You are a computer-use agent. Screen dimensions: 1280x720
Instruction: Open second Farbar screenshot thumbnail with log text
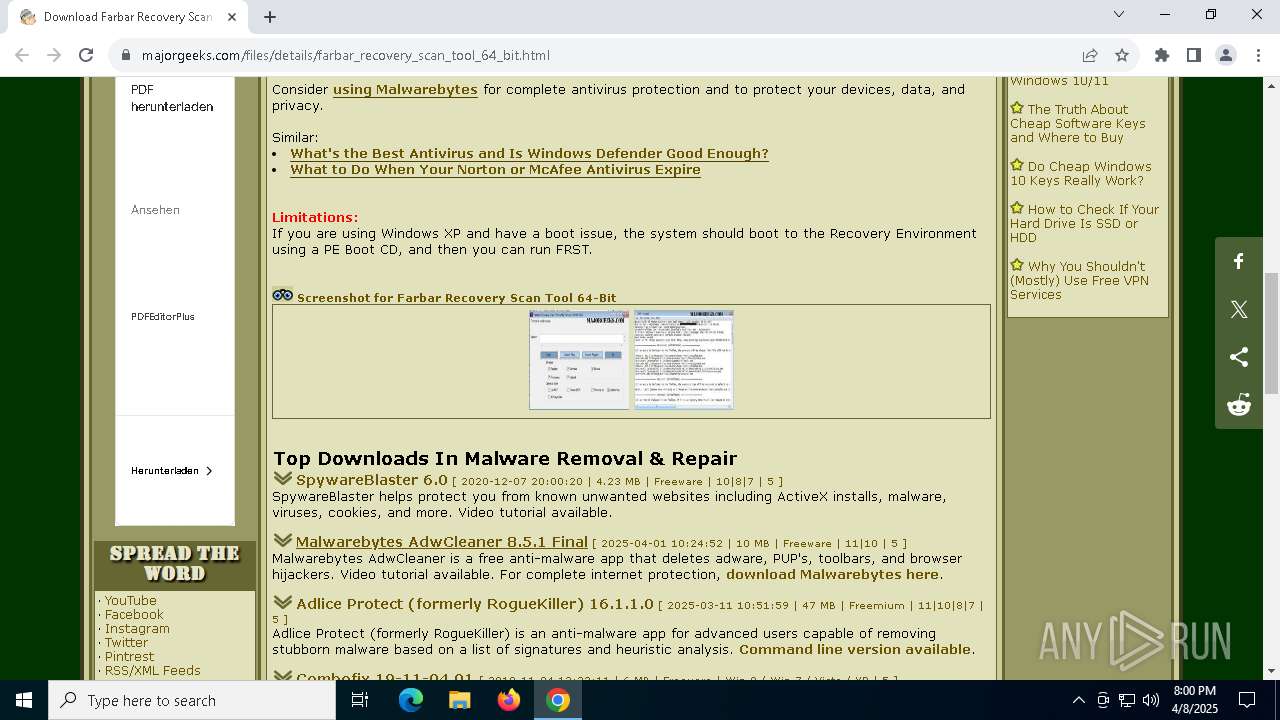(x=684, y=360)
